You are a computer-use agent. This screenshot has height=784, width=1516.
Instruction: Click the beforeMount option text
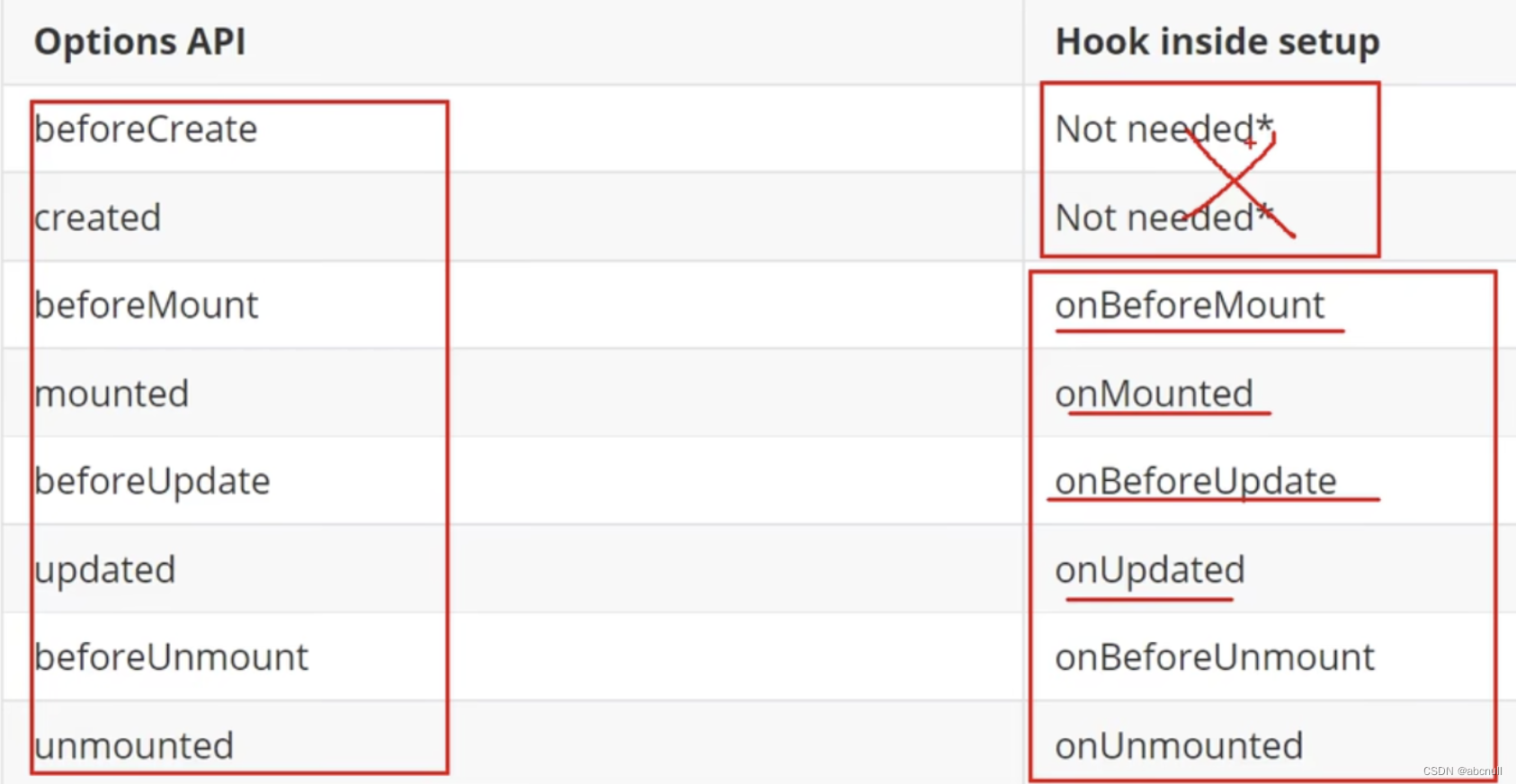(147, 306)
